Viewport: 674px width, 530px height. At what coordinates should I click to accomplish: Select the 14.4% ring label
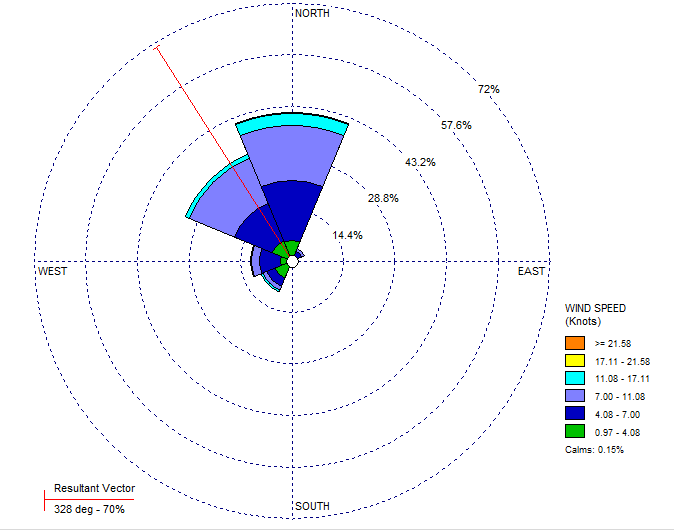click(347, 235)
